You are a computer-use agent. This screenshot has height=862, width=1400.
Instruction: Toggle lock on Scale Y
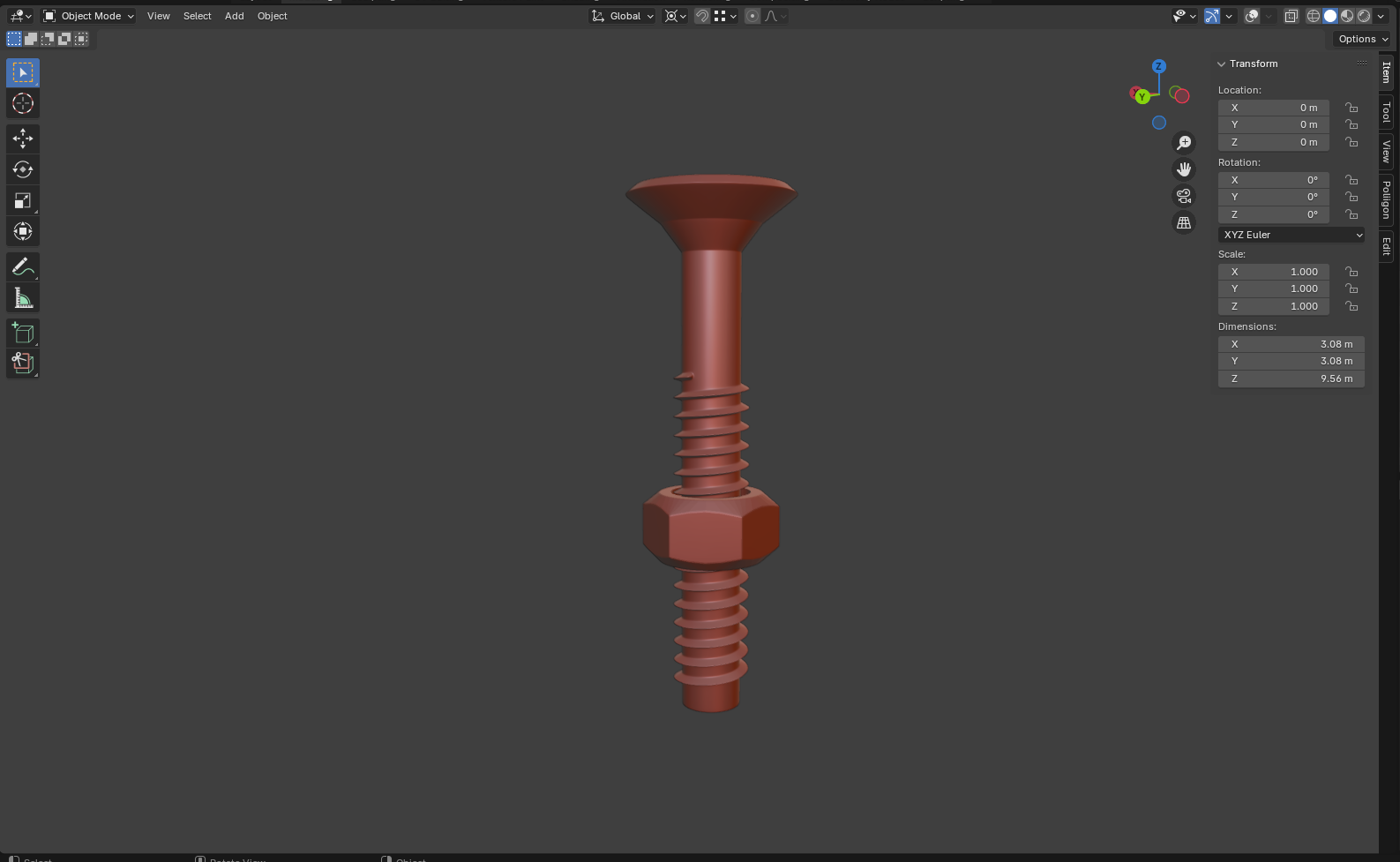(1351, 289)
